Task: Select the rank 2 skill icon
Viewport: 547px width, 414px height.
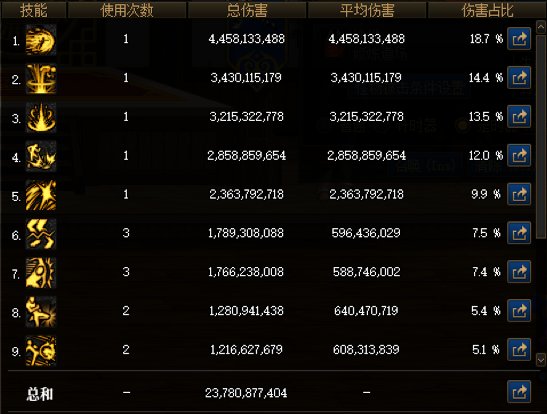Action: pyautogui.click(x=41, y=79)
